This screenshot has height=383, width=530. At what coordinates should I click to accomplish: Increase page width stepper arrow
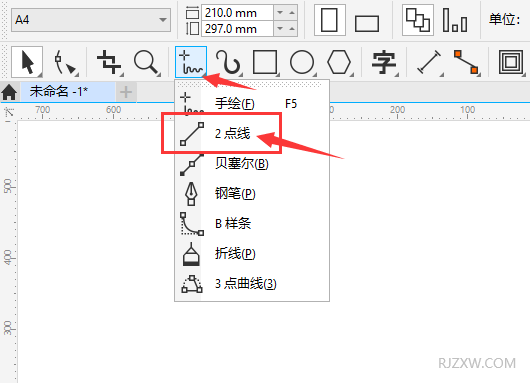292,13
